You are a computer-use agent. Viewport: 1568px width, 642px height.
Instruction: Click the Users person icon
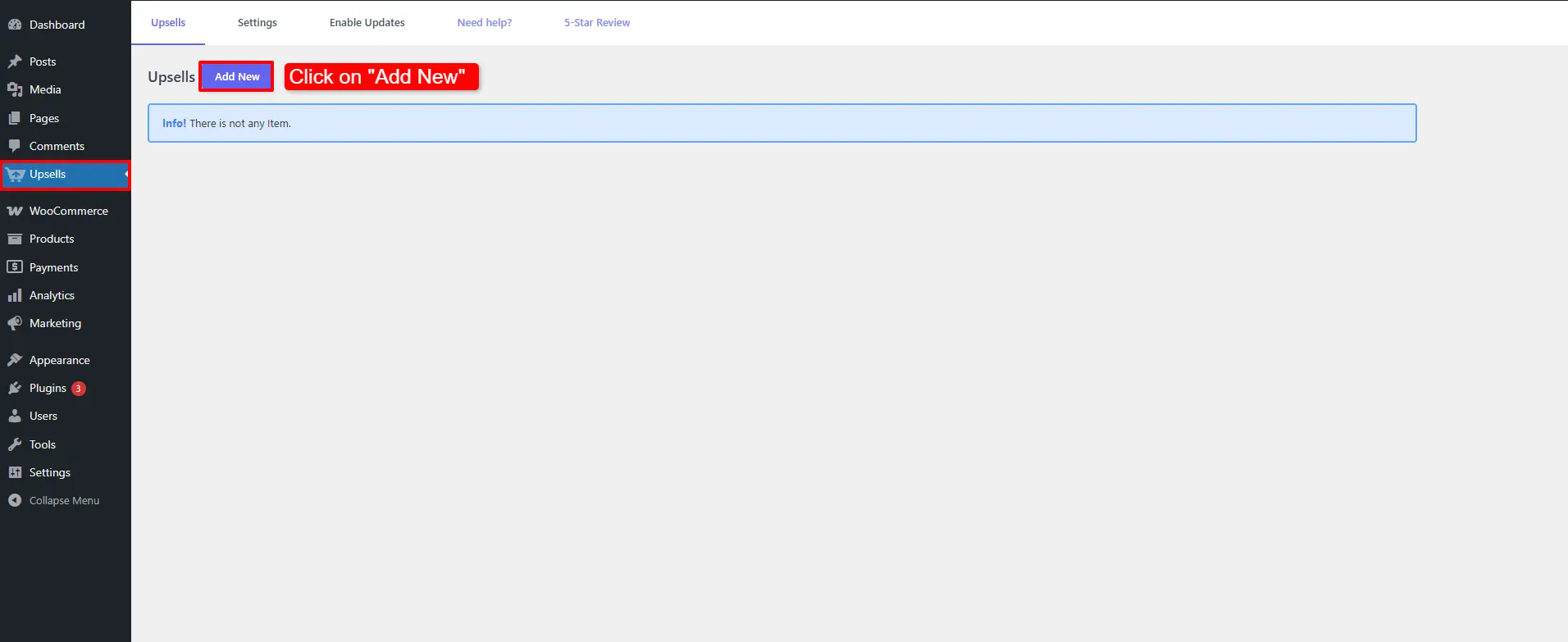tap(15, 416)
